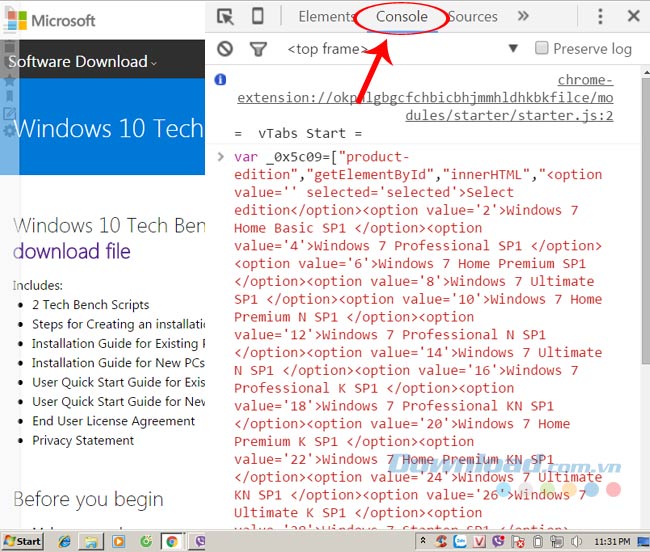Click 'User Quick Start Guide for New' item

119,401
